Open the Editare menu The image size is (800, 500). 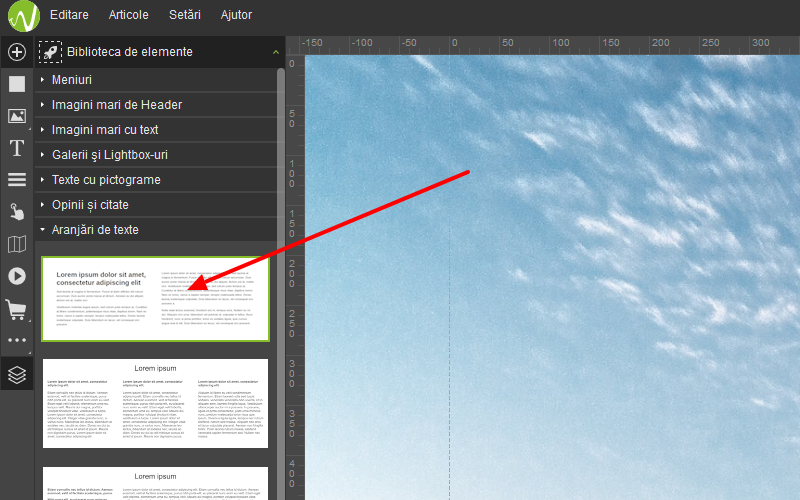(x=69, y=15)
